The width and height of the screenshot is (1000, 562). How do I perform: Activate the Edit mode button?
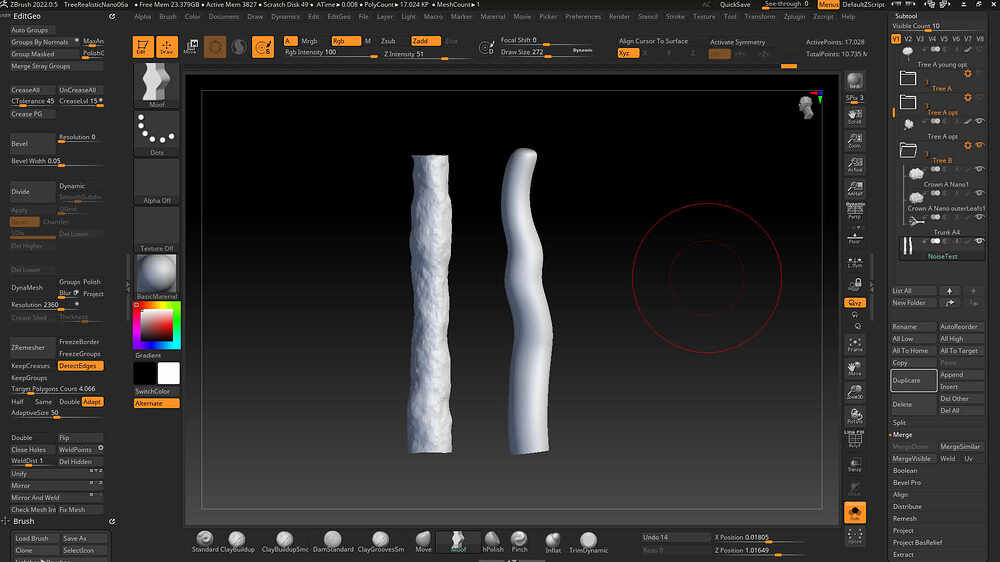(x=143, y=47)
